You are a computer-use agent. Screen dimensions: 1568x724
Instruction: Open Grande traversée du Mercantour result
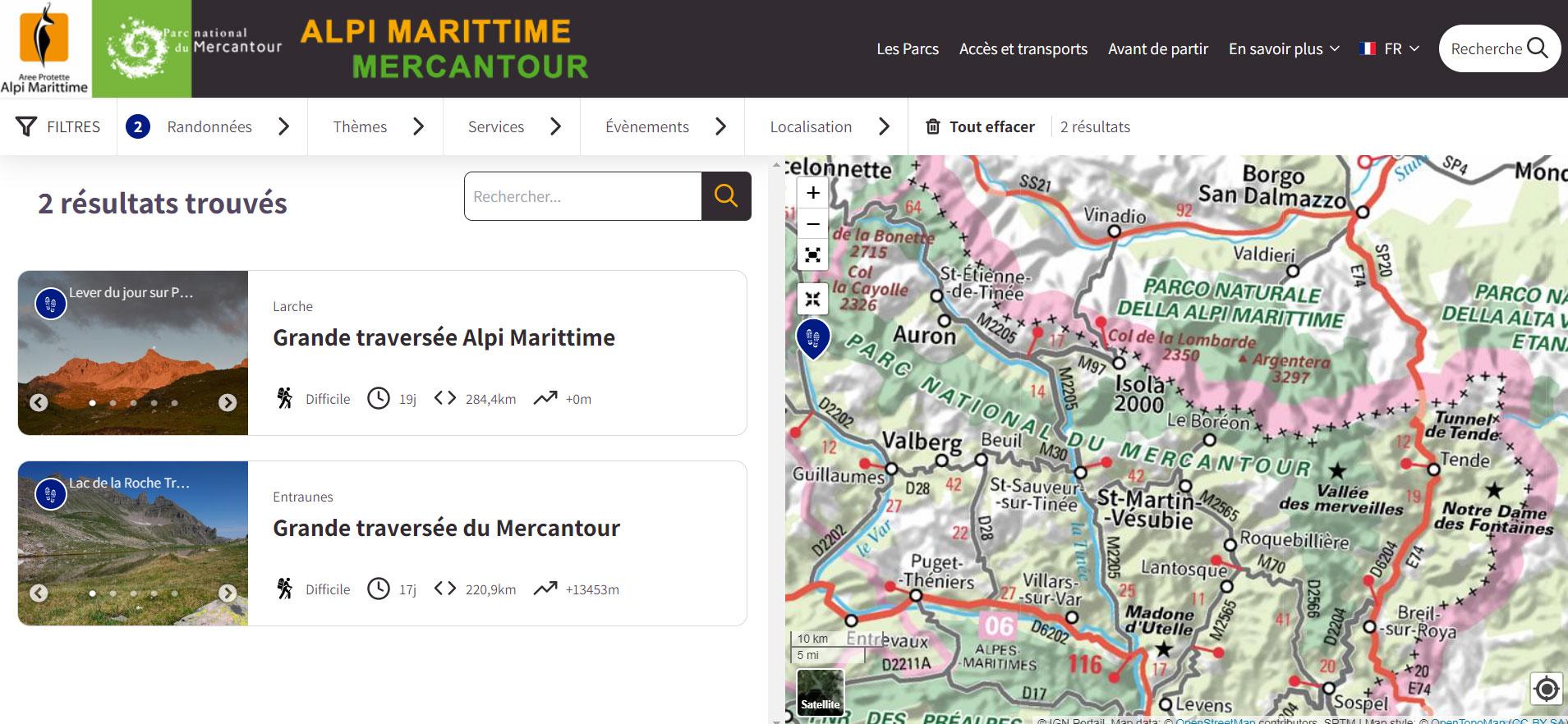coord(446,528)
